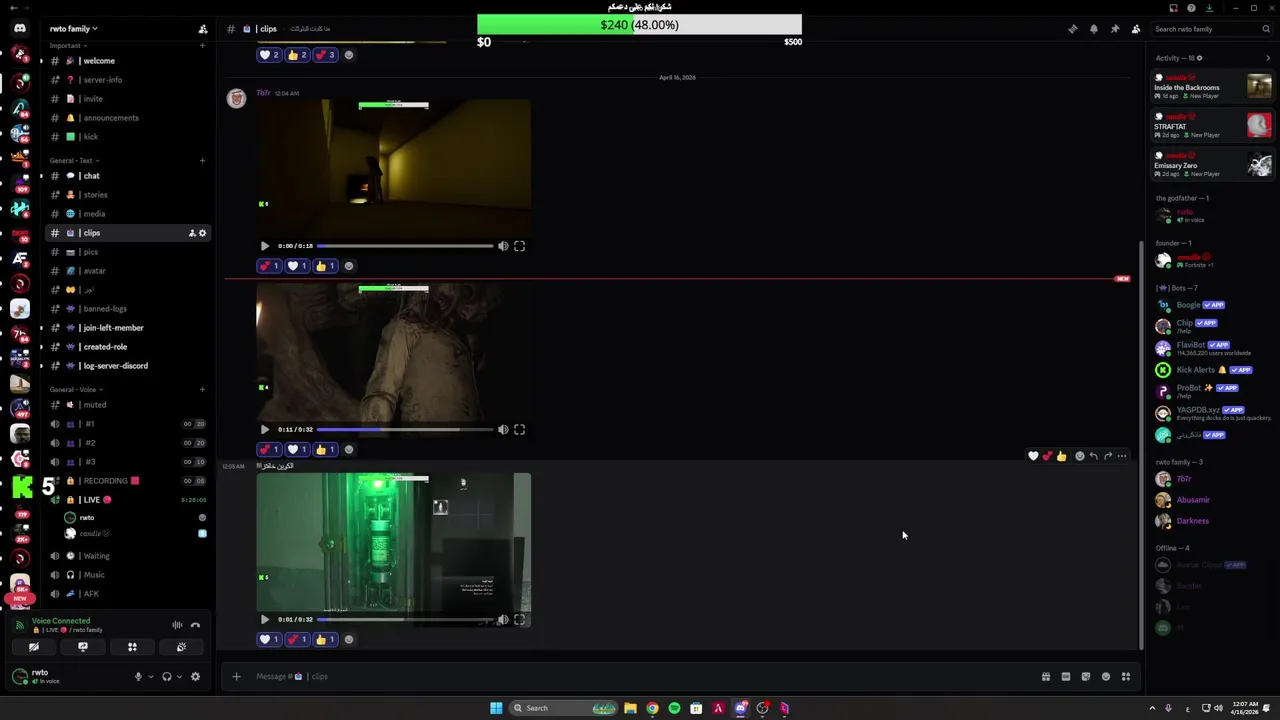
Task: Switch to the chat channel
Action: point(128,176)
